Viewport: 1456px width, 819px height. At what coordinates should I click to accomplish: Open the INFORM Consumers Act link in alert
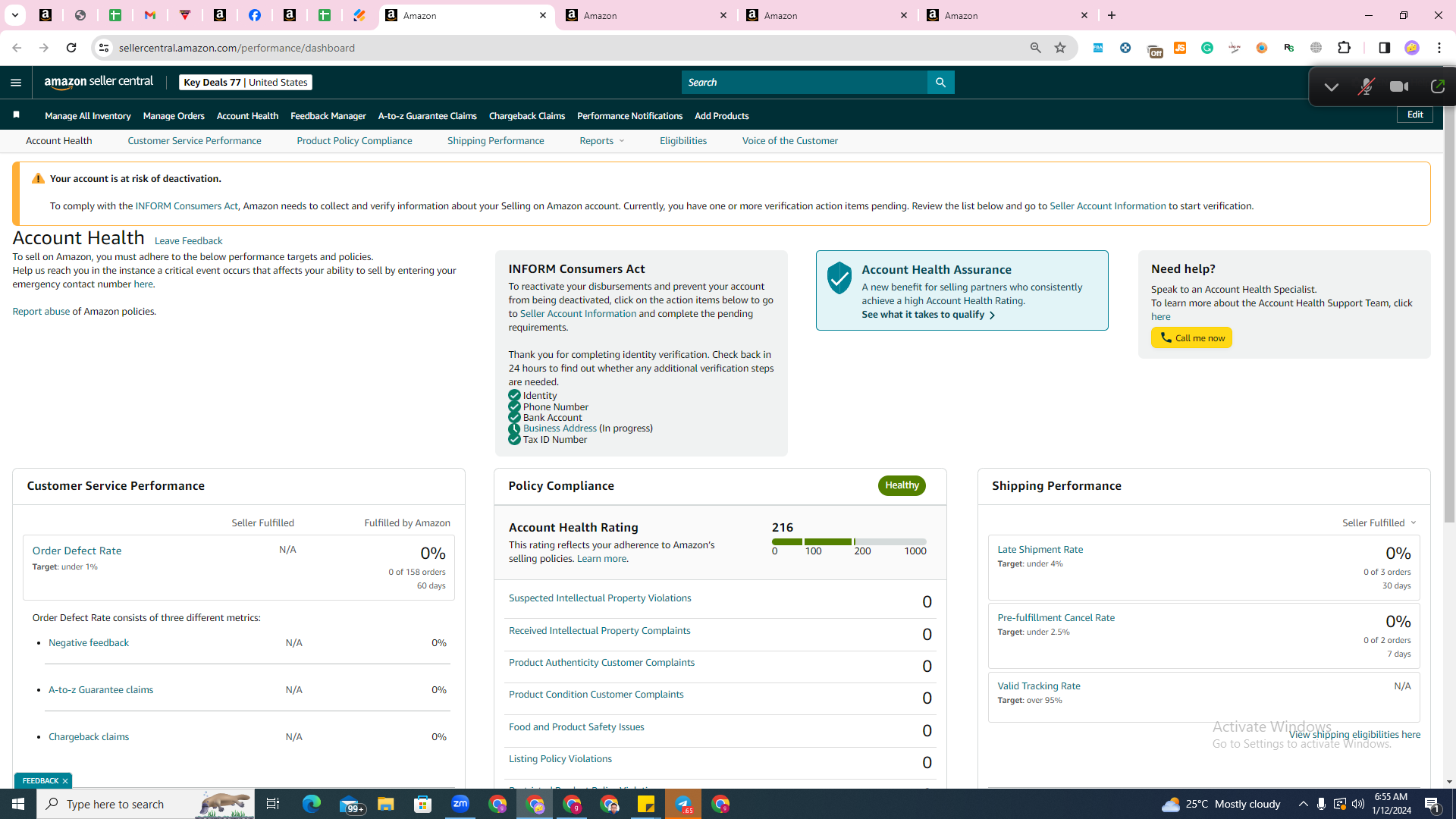[187, 206]
